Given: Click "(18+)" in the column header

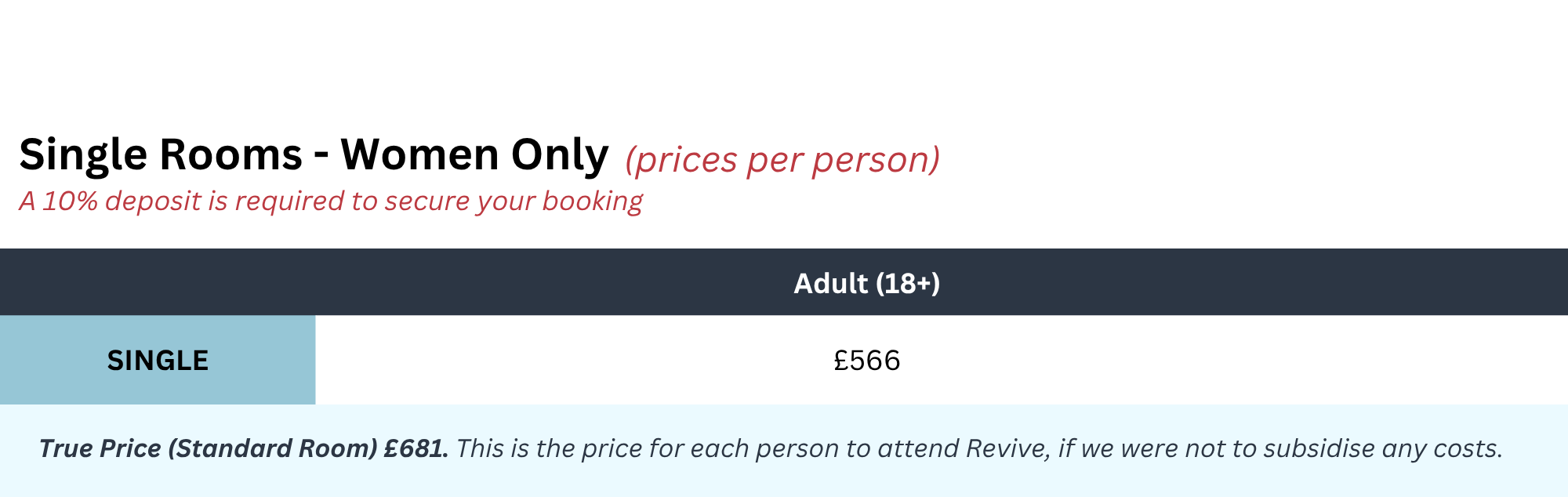Looking at the screenshot, I should point(907,283).
